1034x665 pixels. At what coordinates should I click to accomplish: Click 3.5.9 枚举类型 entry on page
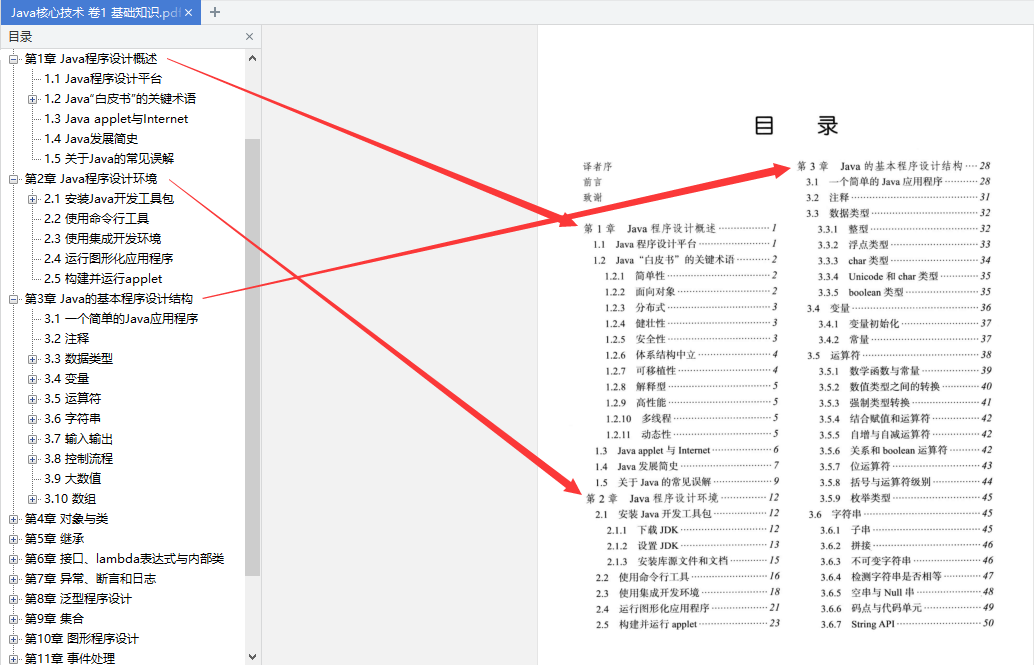point(906,498)
